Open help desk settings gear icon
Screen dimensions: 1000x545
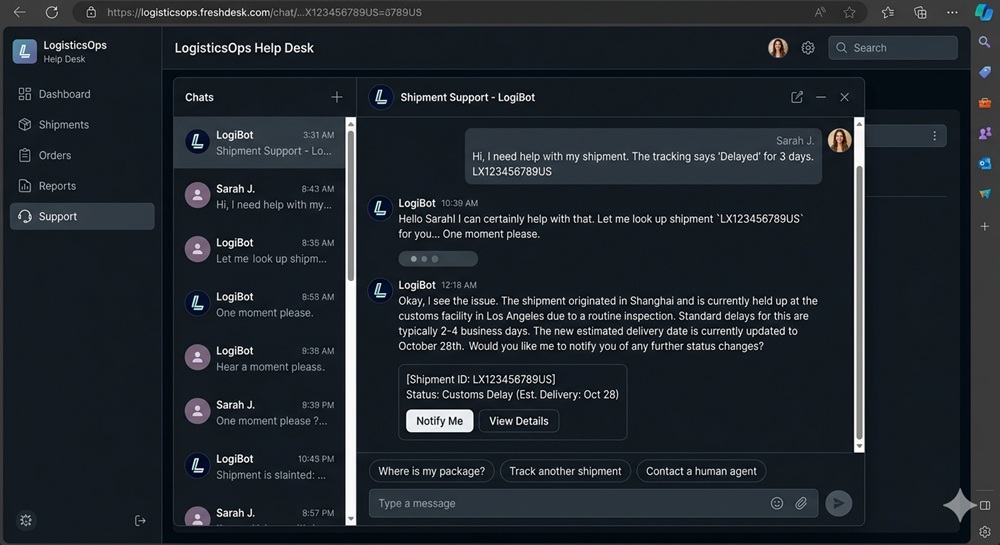click(808, 48)
